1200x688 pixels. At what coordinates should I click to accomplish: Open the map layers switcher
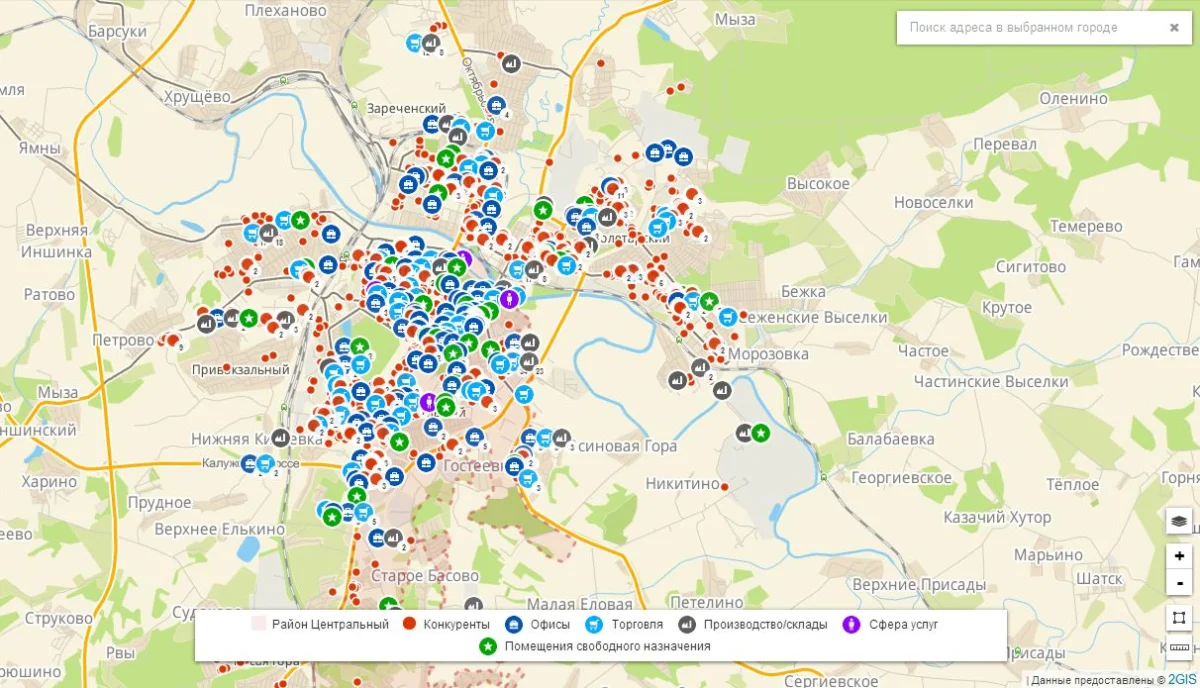tap(1179, 521)
